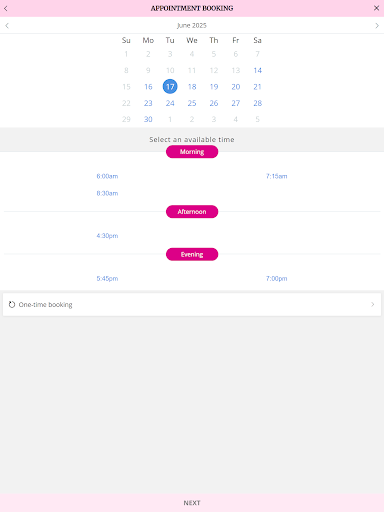Advance calendar to the next month
Image resolution: width=384 pixels, height=512 pixels.
pyautogui.click(x=377, y=25)
